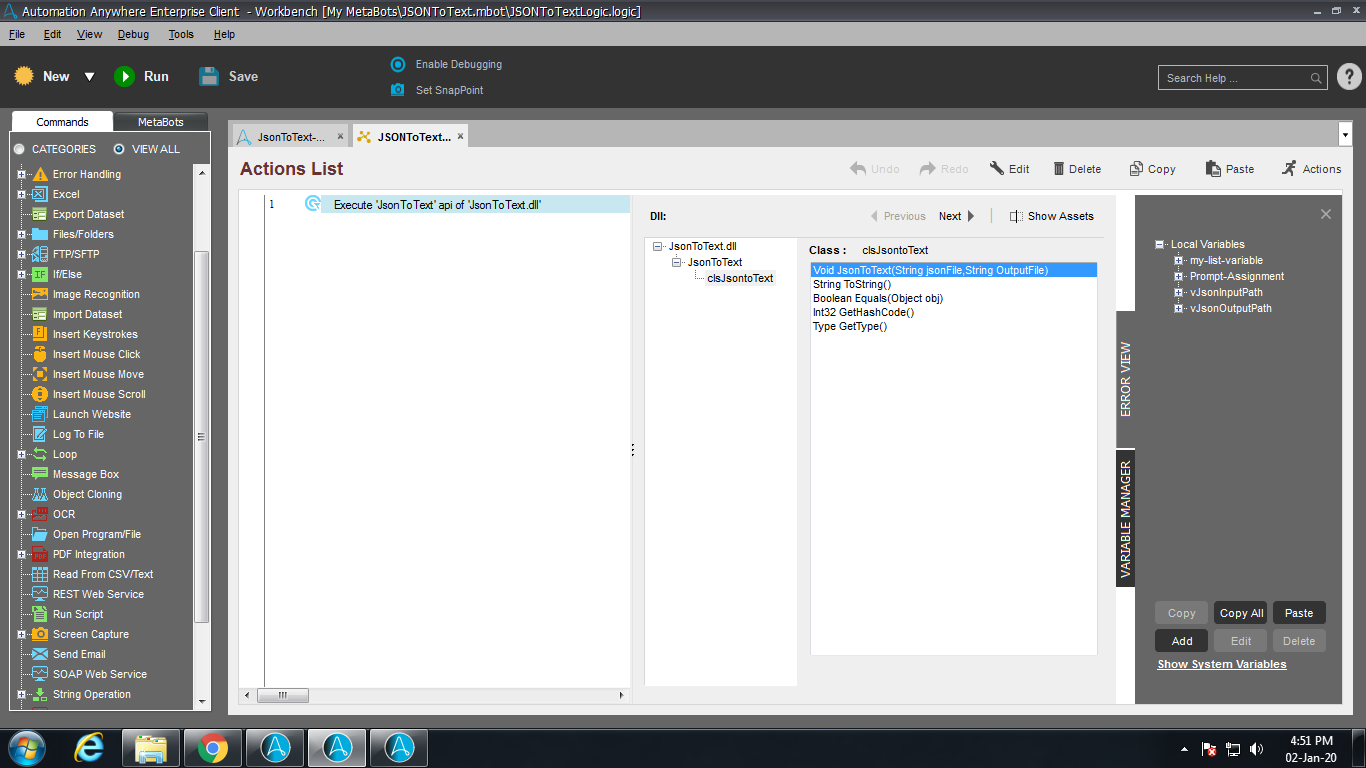Screen dimensions: 1366x768
Task: Select the Loop command icon
Action: coord(40,454)
